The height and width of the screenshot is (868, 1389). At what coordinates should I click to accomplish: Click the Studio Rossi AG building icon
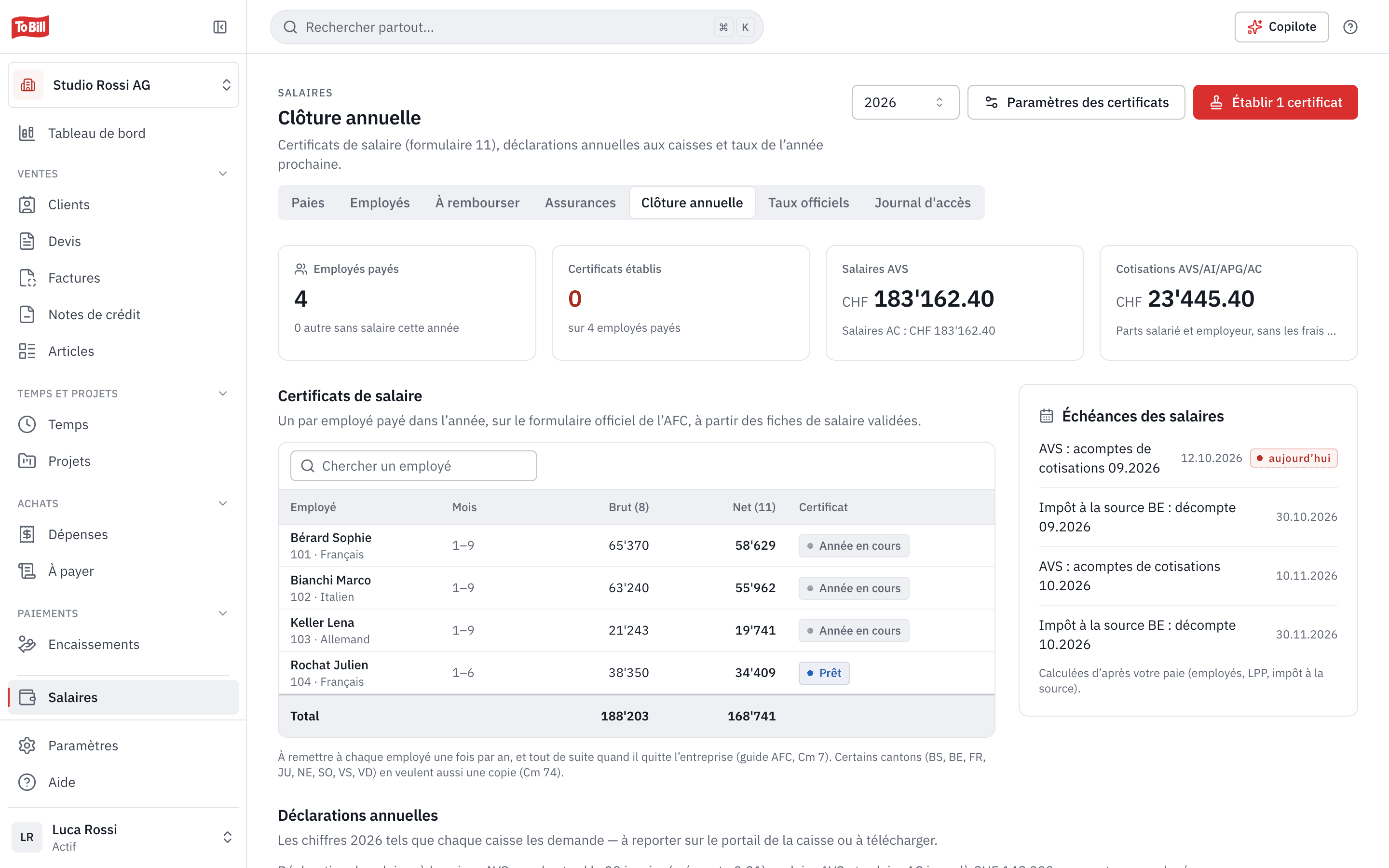tap(27, 85)
